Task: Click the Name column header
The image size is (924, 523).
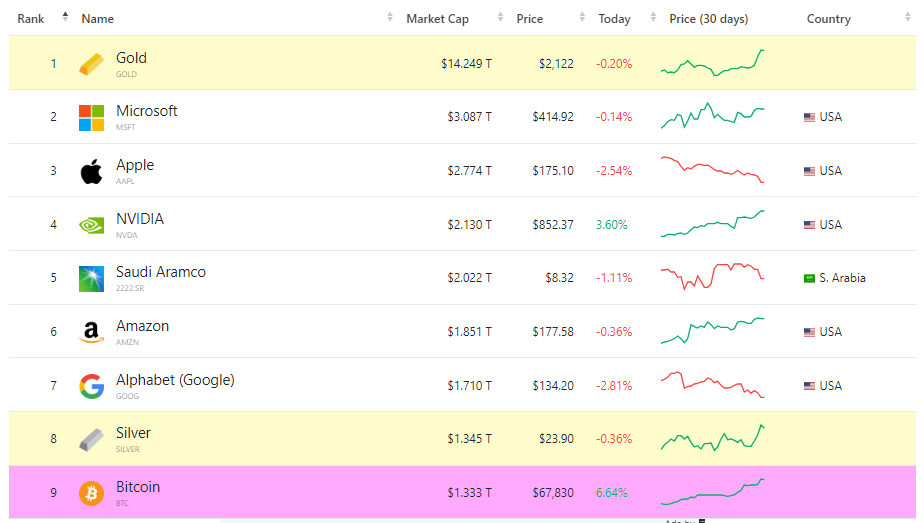Action: click(x=98, y=19)
